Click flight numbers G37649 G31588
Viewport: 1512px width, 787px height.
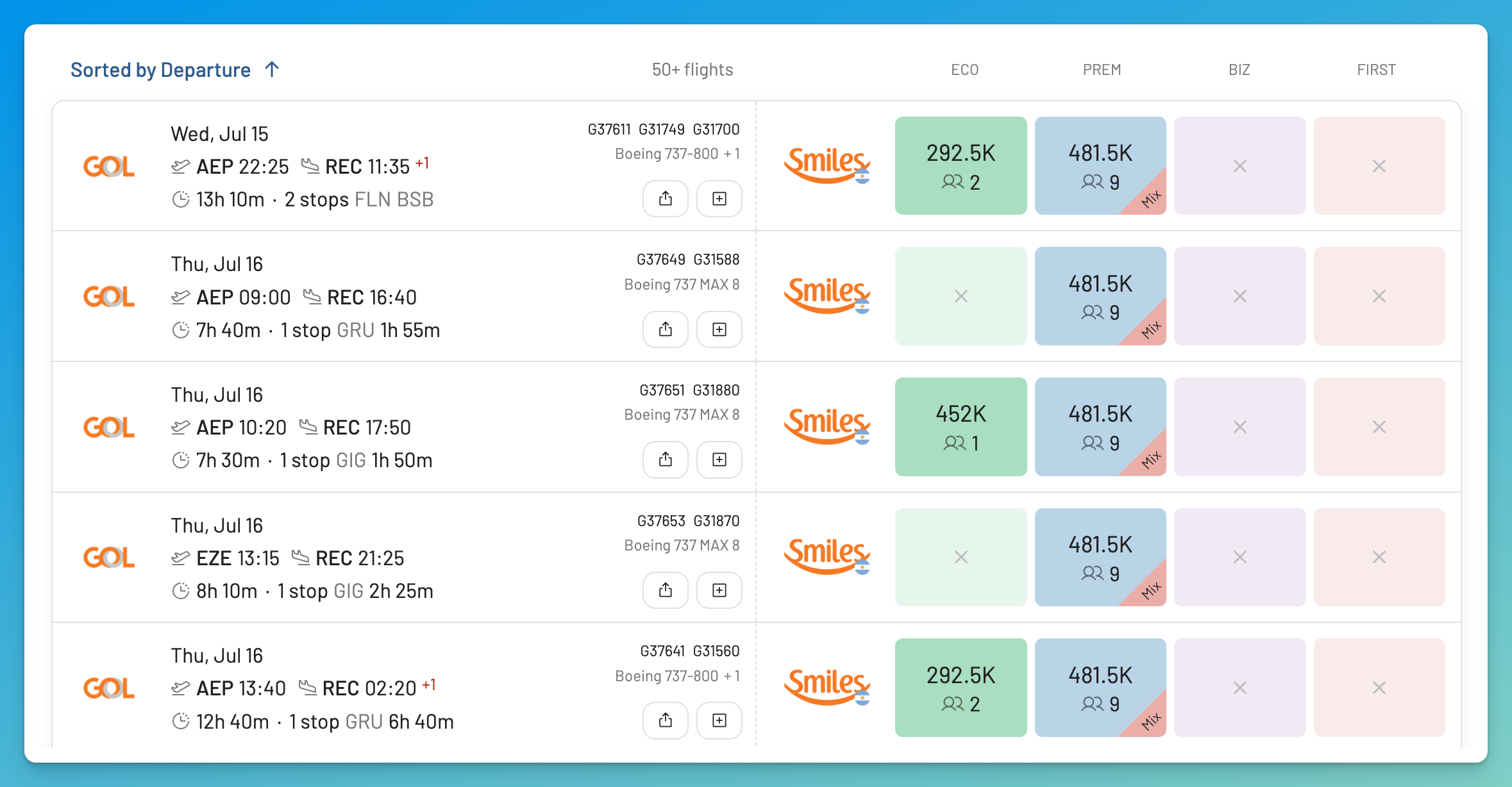click(688, 260)
